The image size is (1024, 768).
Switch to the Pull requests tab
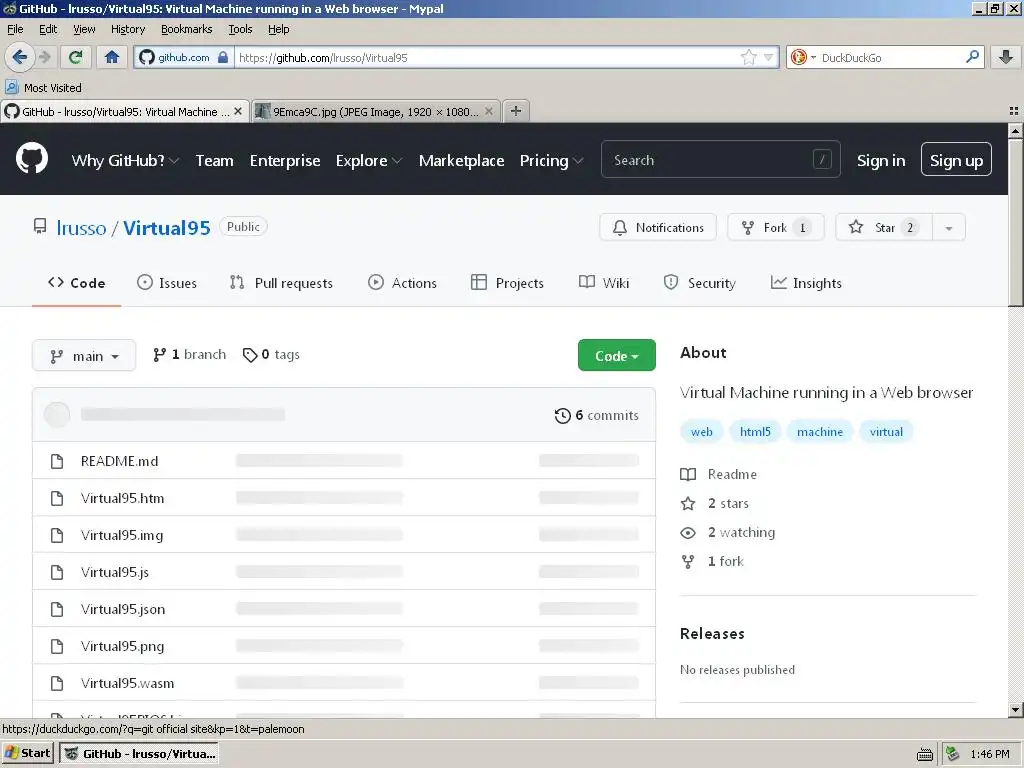[281, 283]
